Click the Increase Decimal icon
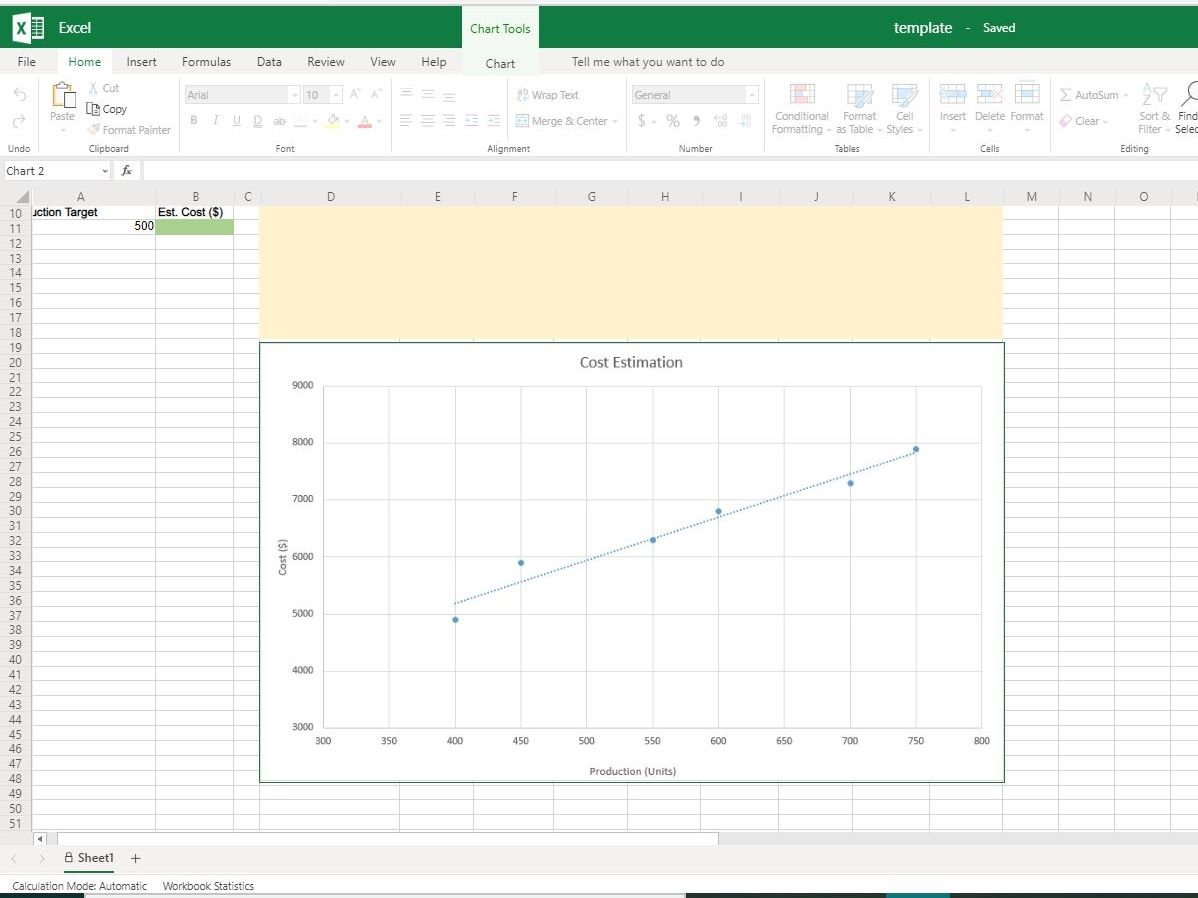The height and width of the screenshot is (898, 1198). click(719, 120)
